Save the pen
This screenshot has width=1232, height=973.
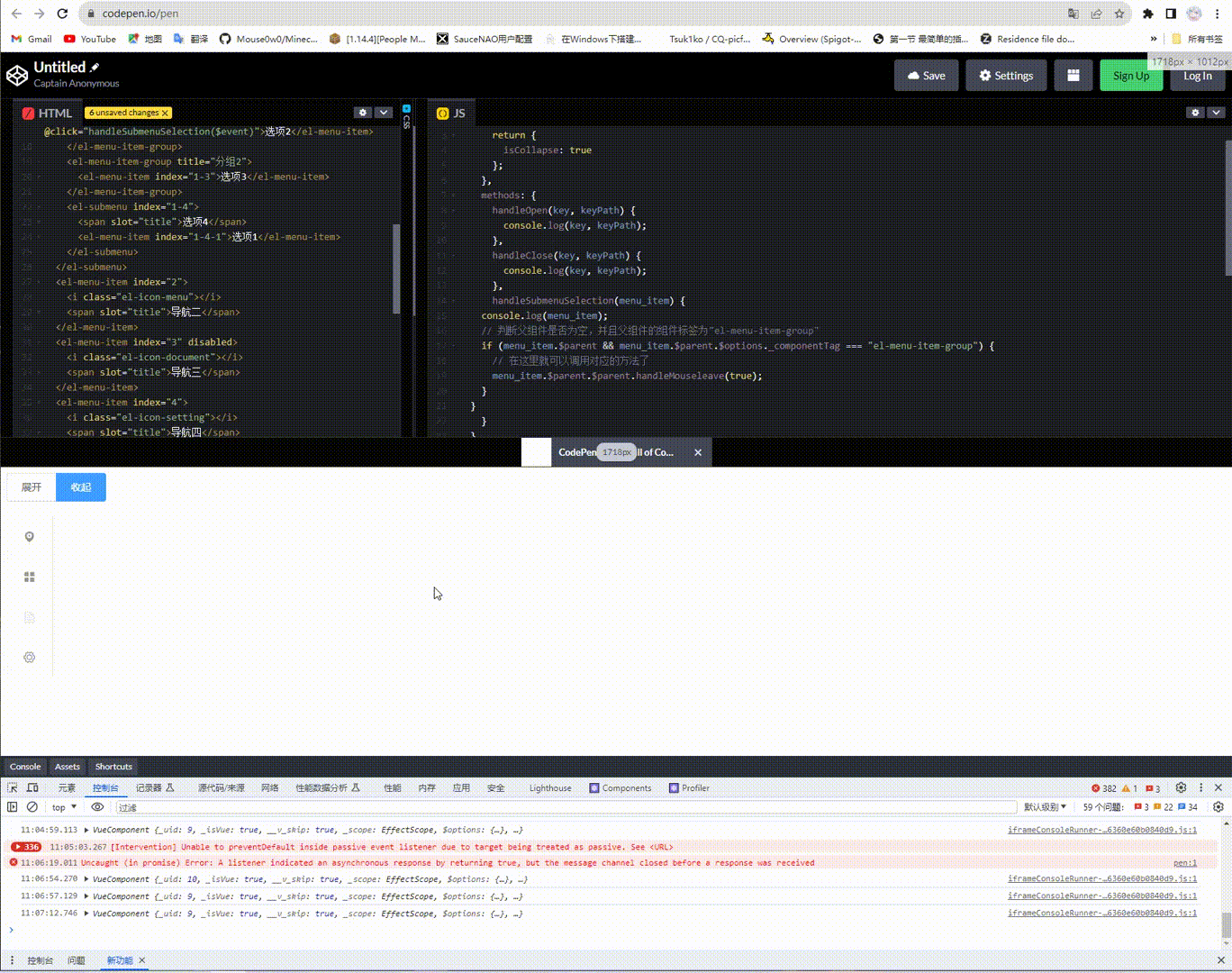coord(927,76)
